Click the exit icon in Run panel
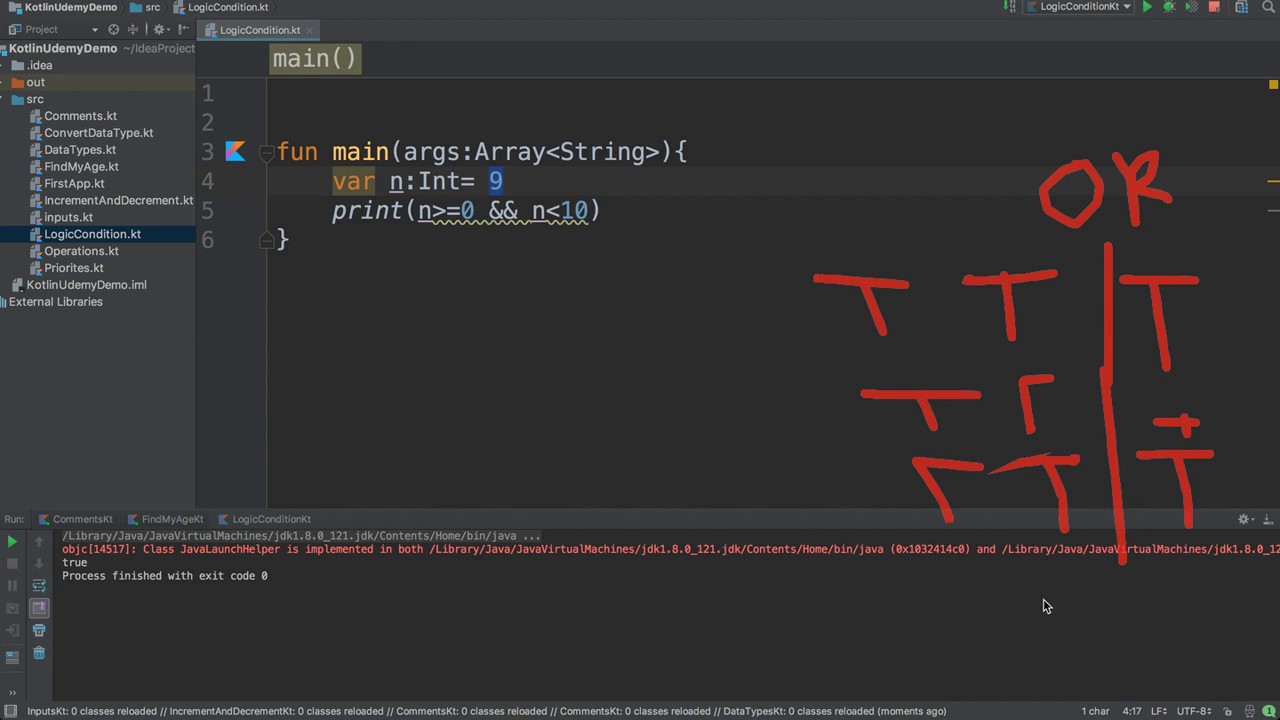This screenshot has width=1280, height=720. pos(12,630)
